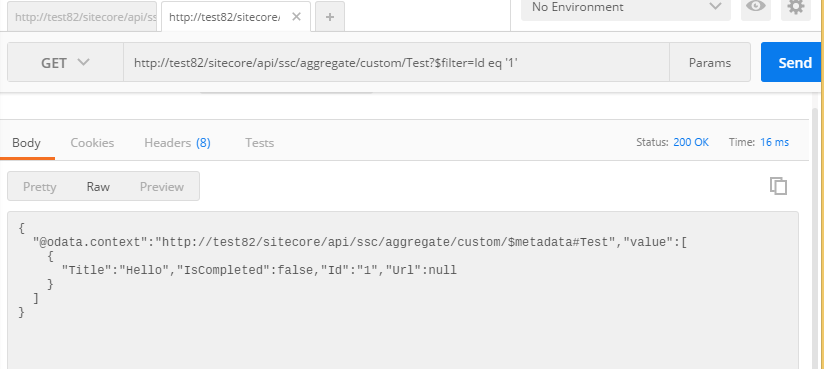Select the Body response tab

tap(26, 143)
